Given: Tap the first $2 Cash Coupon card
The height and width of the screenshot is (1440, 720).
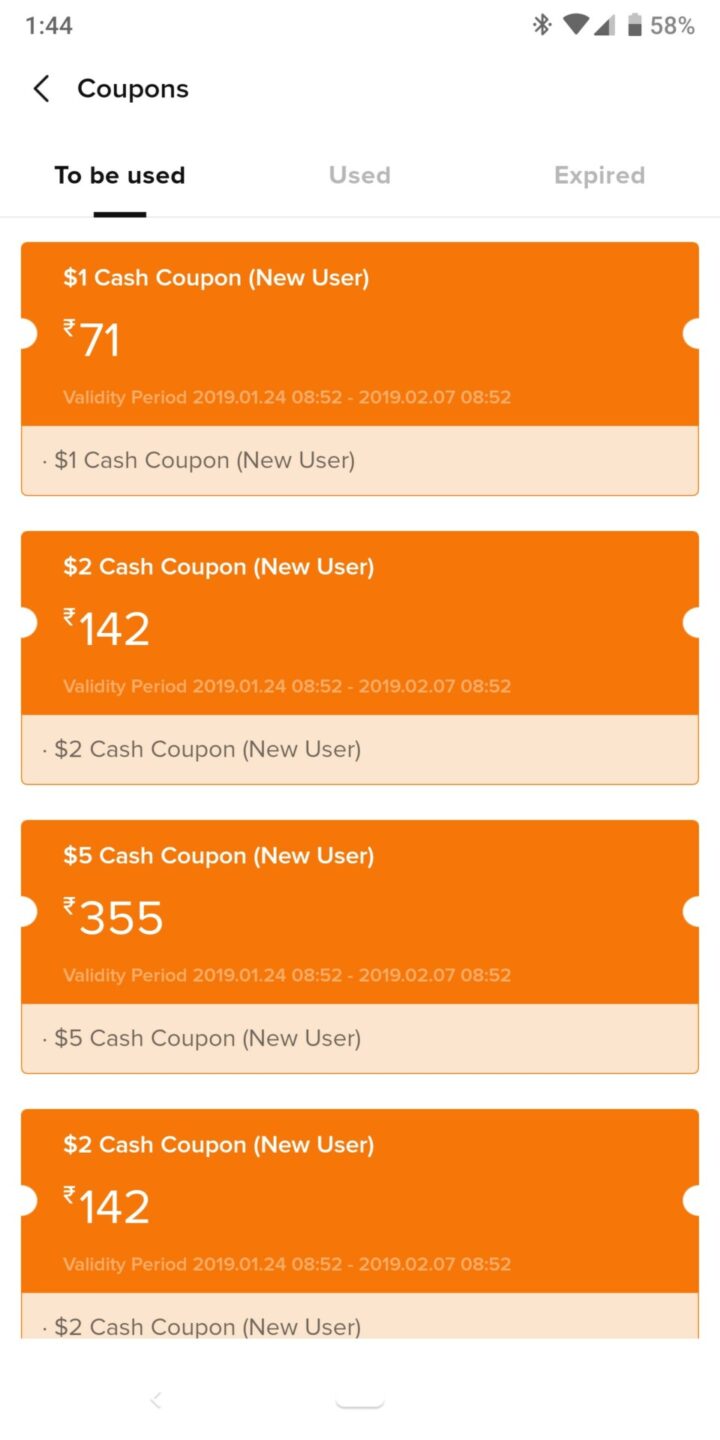Looking at the screenshot, I should (x=359, y=655).
